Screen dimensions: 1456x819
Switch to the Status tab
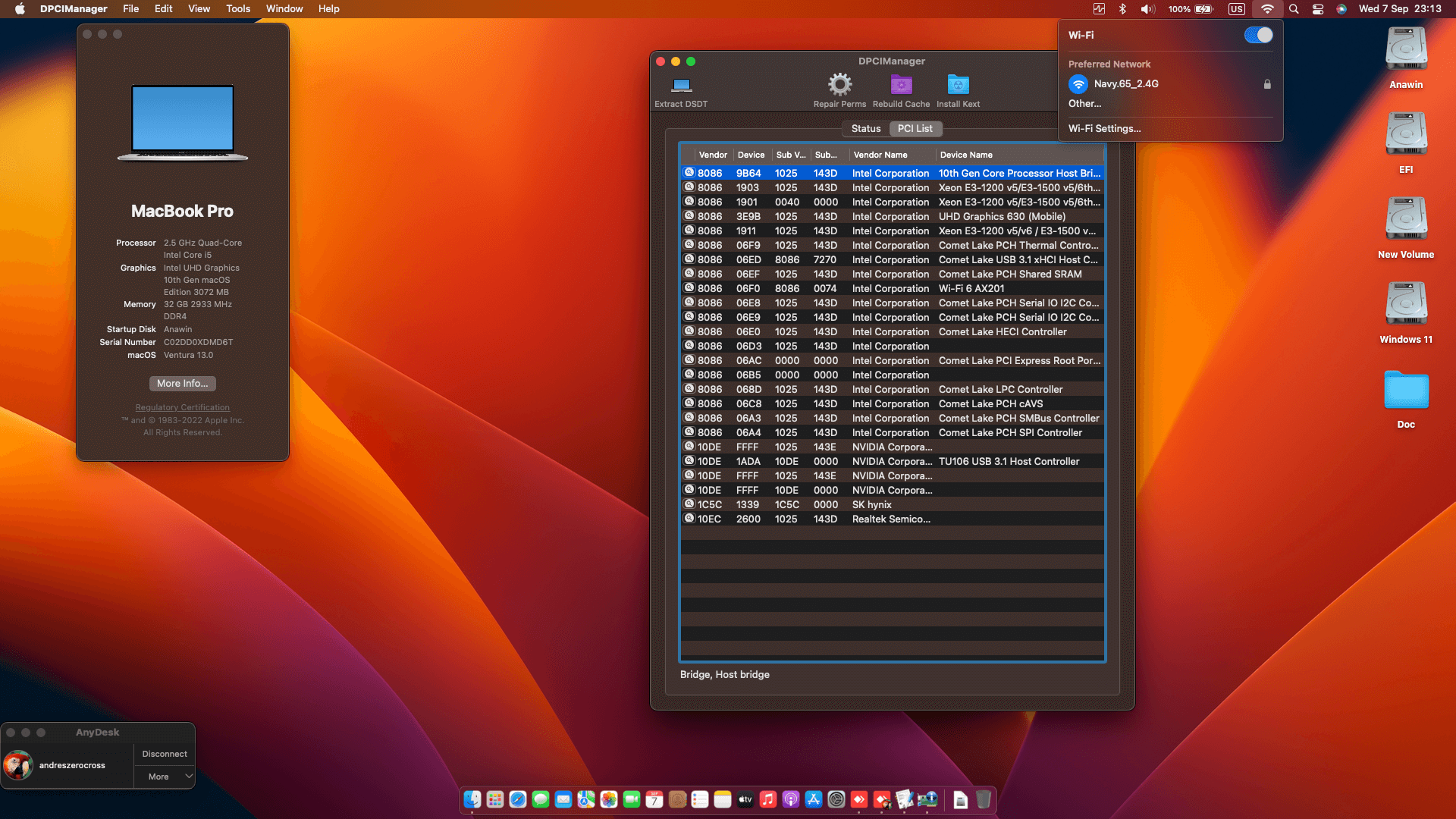point(866,129)
